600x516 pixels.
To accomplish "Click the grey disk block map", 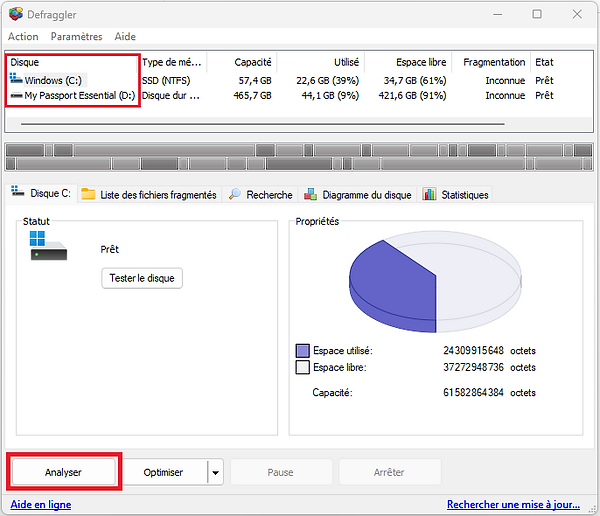I will pyautogui.click(x=299, y=157).
